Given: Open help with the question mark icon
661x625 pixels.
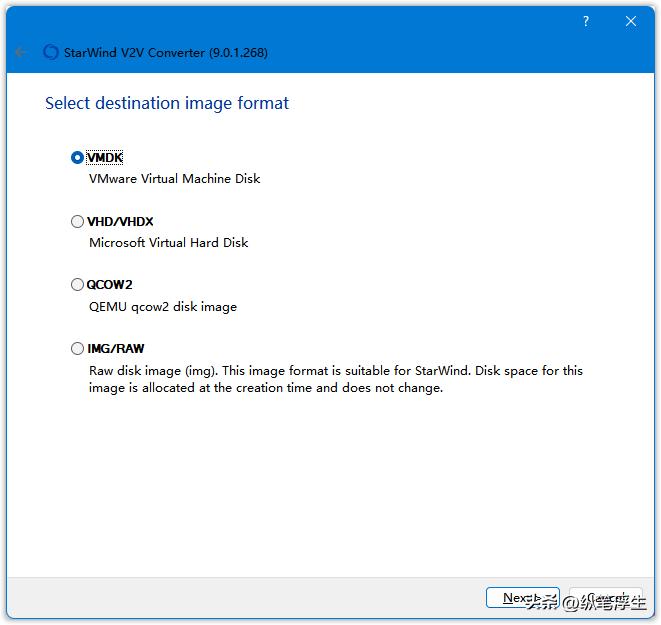Looking at the screenshot, I should [x=586, y=21].
